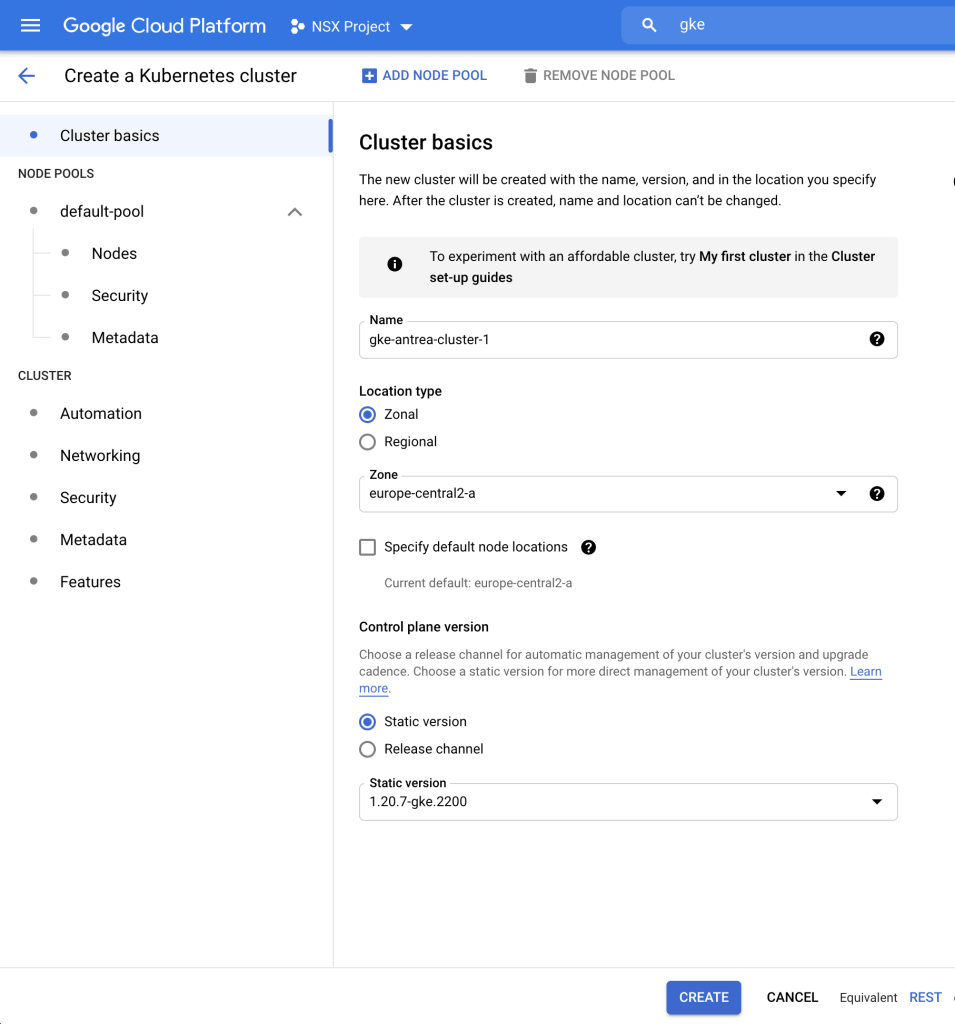Click help icon beside Zone dropdown
The height and width of the screenshot is (1024, 955).
pyautogui.click(x=877, y=493)
